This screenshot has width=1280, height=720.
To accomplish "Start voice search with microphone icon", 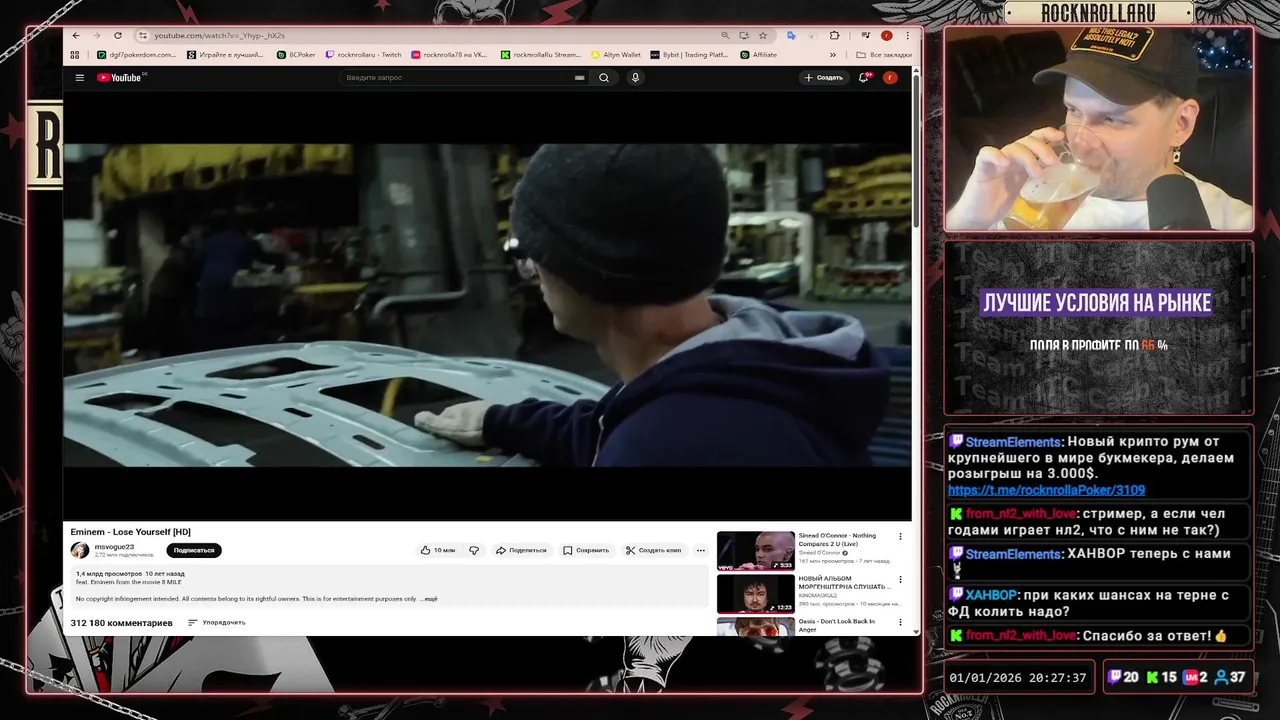I will coord(635,77).
